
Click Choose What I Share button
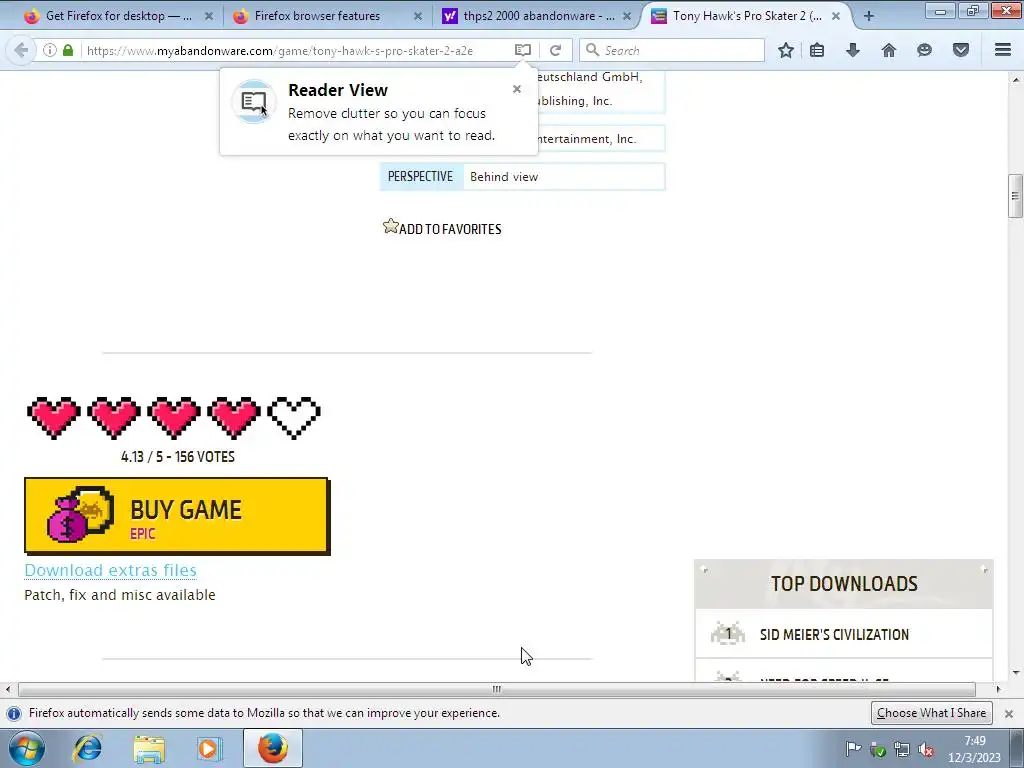[931, 713]
